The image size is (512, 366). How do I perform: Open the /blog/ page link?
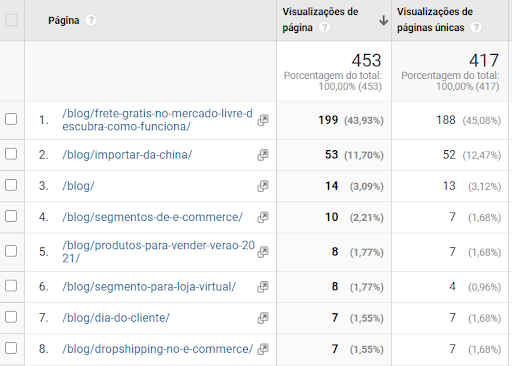pos(78,186)
